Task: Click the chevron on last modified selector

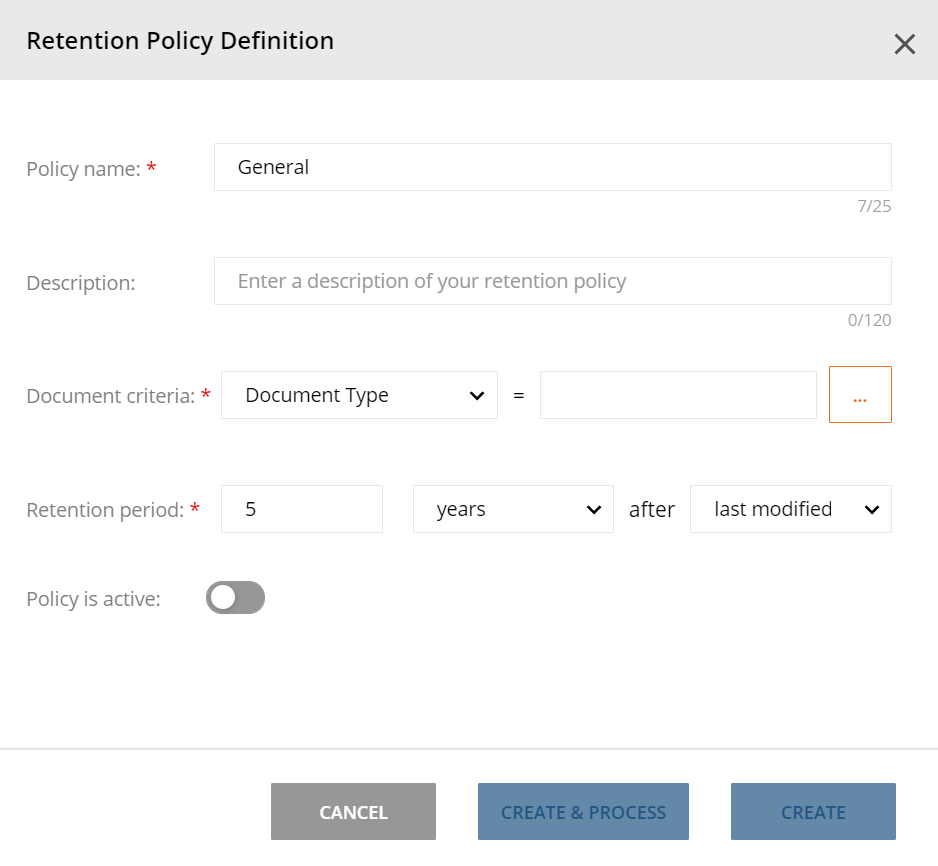Action: click(x=872, y=509)
